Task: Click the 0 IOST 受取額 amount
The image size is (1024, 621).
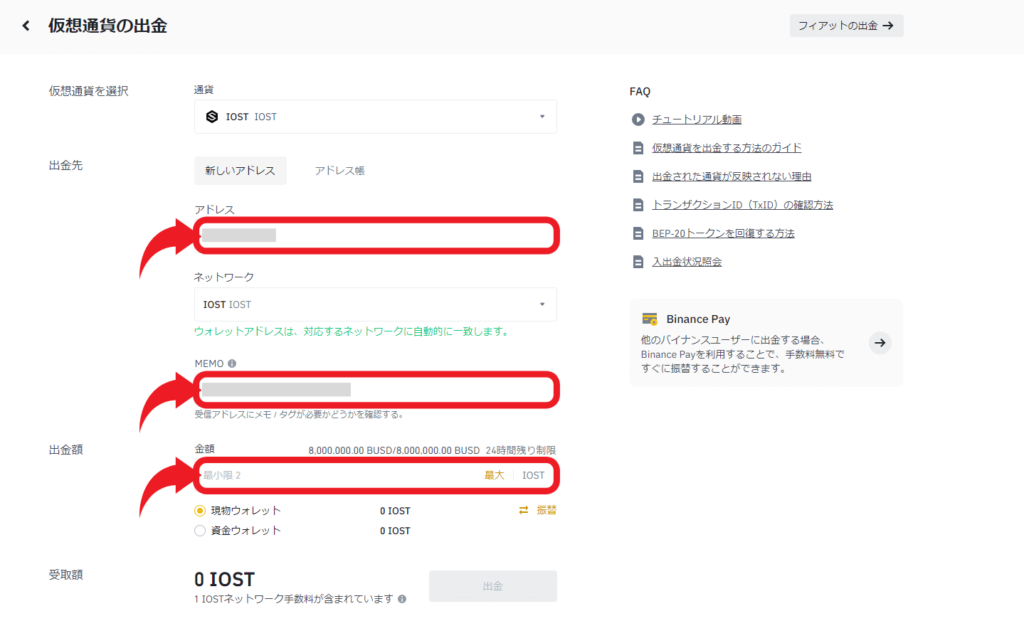Action: tap(225, 579)
